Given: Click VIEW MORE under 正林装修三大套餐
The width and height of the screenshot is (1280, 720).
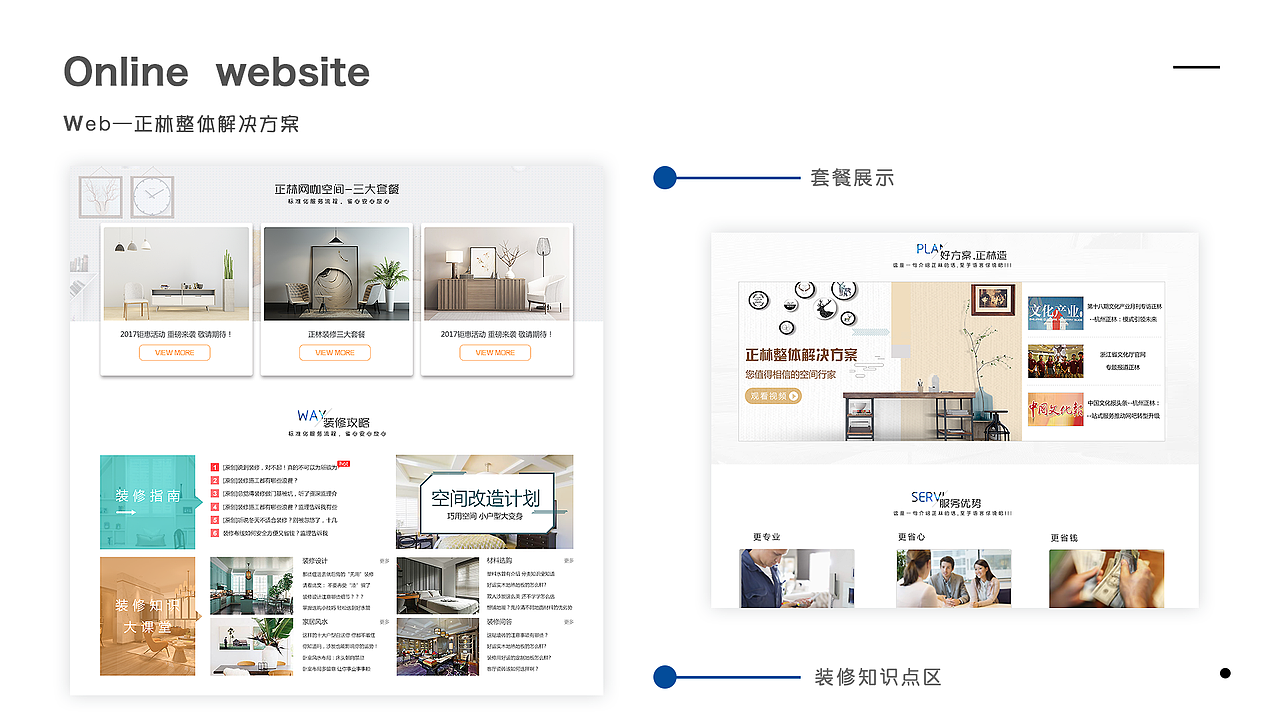Looking at the screenshot, I should tap(335, 353).
